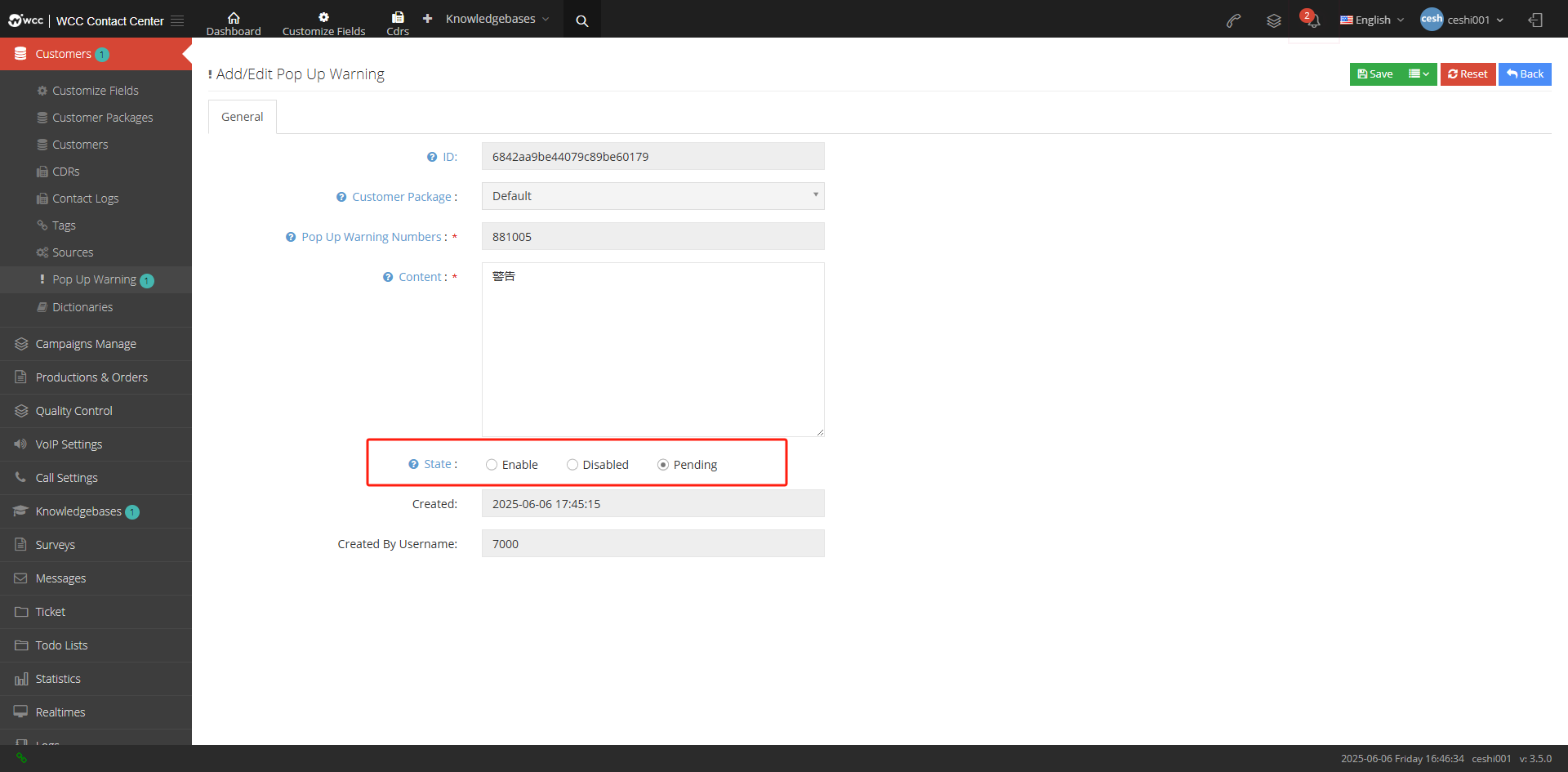Select the Pending state radio button

(663, 465)
